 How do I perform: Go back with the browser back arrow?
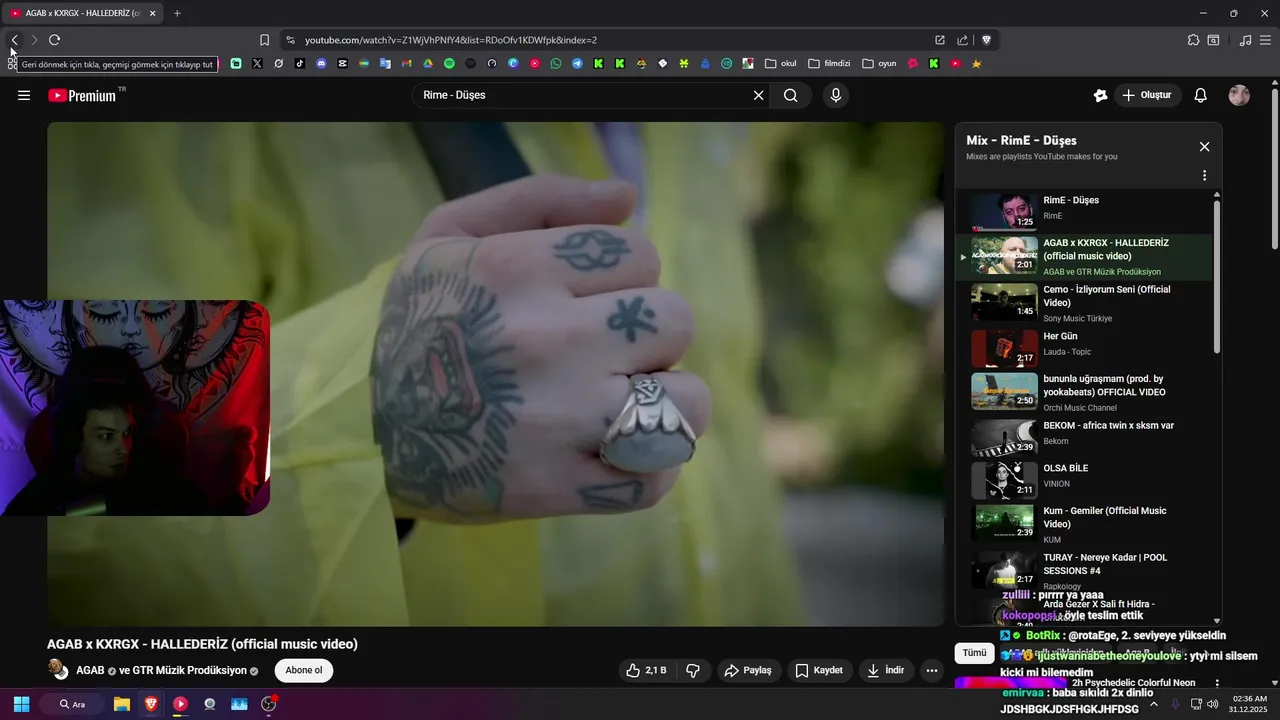point(14,40)
